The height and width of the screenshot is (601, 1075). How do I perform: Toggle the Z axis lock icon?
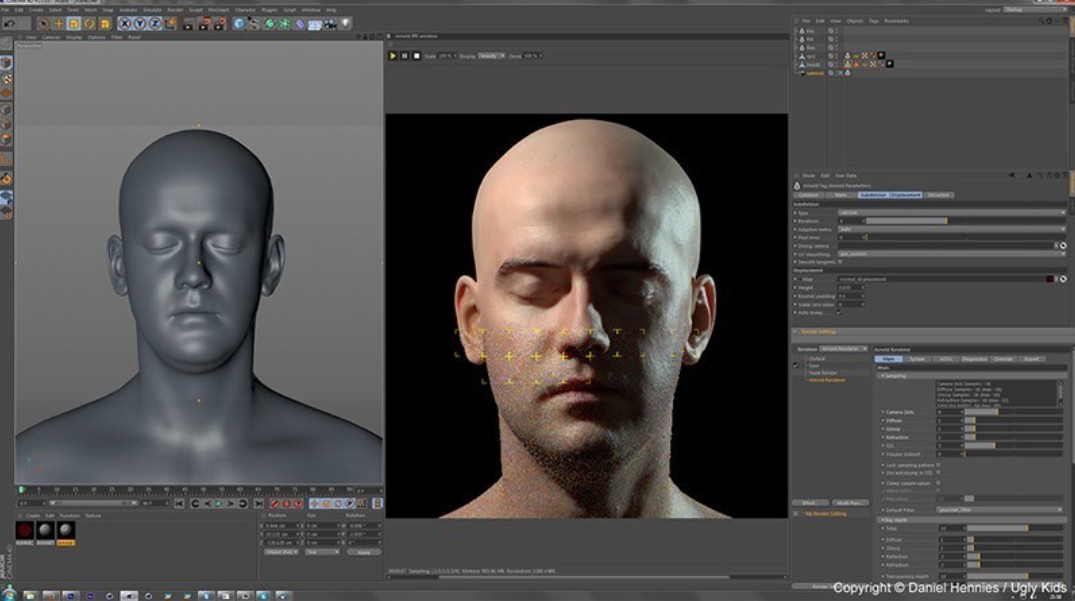click(x=155, y=23)
